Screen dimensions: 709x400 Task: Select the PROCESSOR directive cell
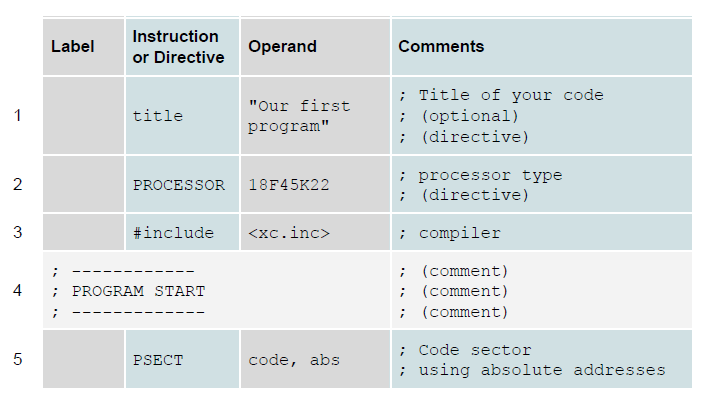click(182, 184)
